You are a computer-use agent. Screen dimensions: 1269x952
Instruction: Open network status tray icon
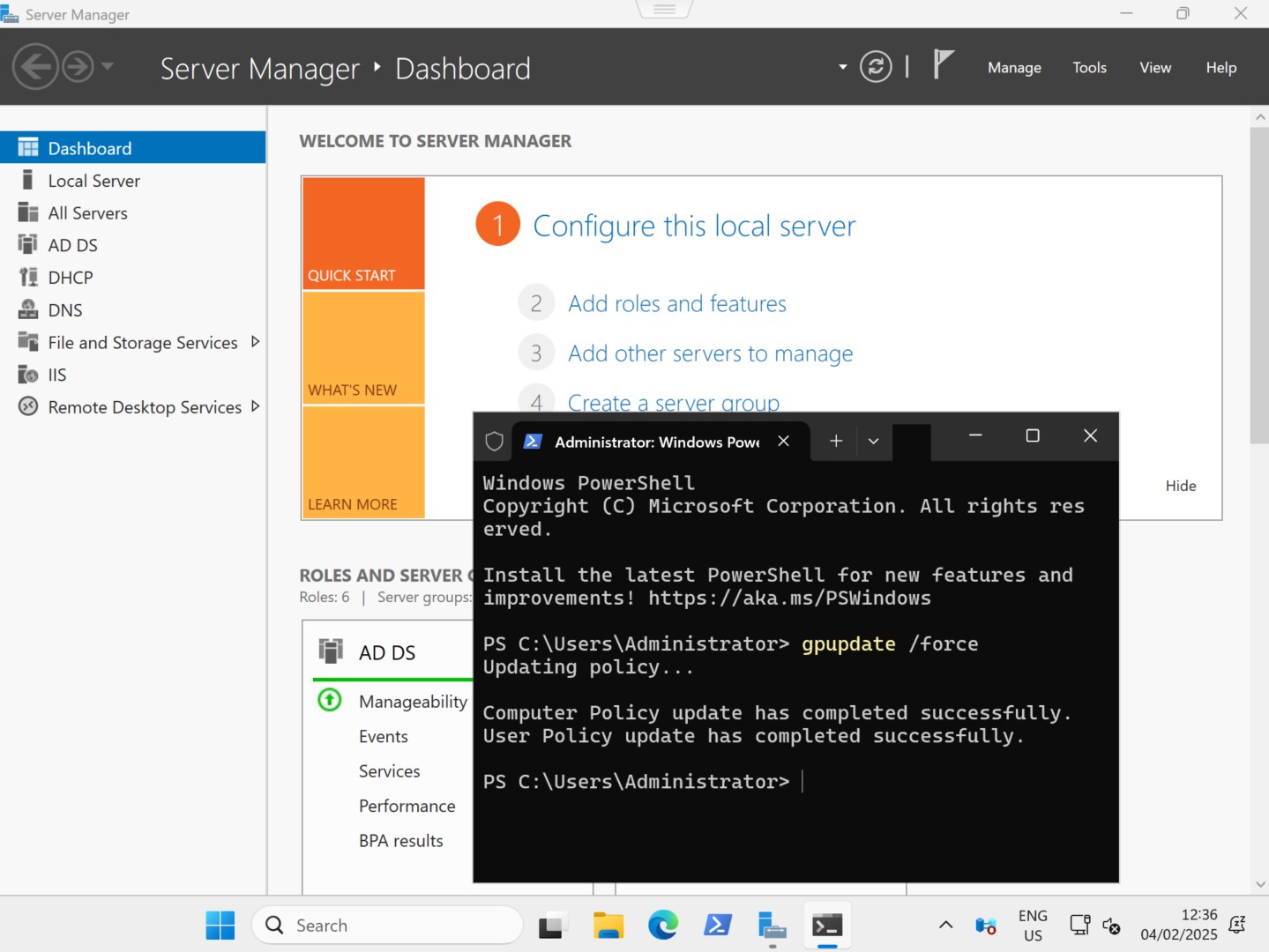pos(1079,926)
